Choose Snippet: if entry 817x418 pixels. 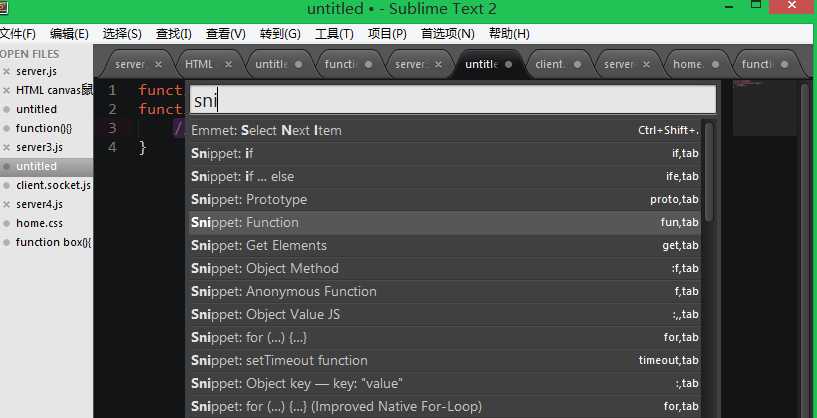click(x=444, y=154)
